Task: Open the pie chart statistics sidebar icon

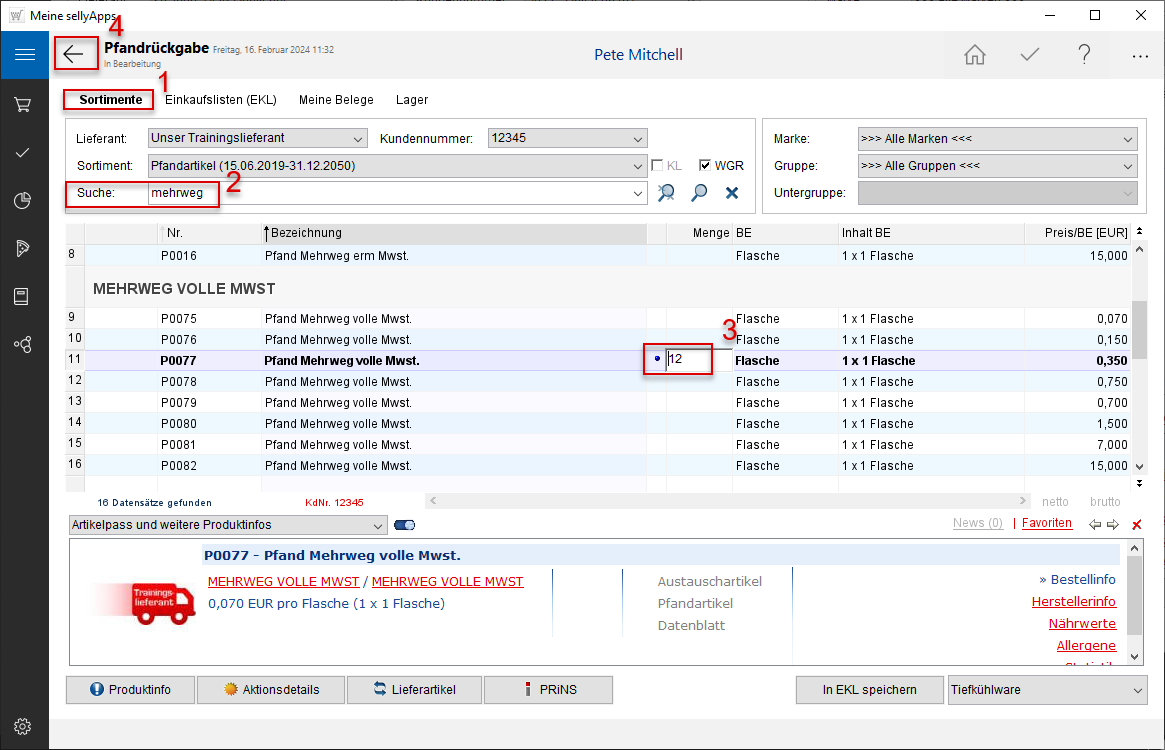Action: [24, 200]
